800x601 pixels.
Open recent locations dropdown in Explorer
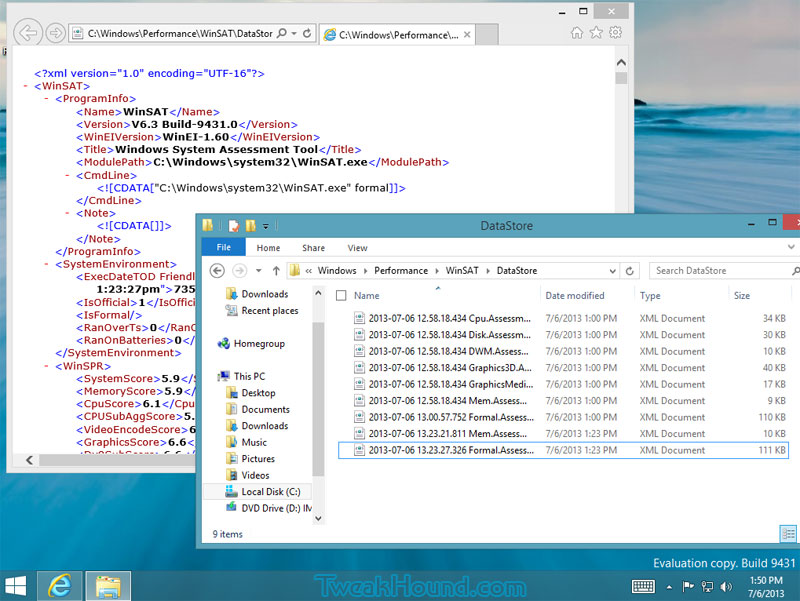(259, 270)
